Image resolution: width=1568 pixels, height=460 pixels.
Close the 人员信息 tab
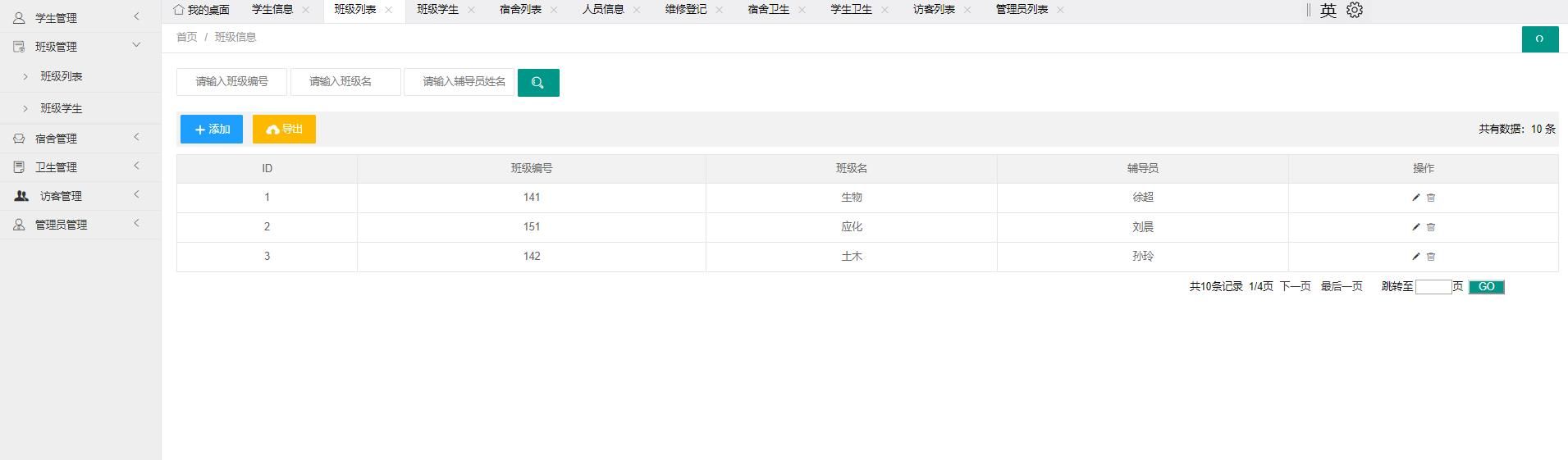637,10
